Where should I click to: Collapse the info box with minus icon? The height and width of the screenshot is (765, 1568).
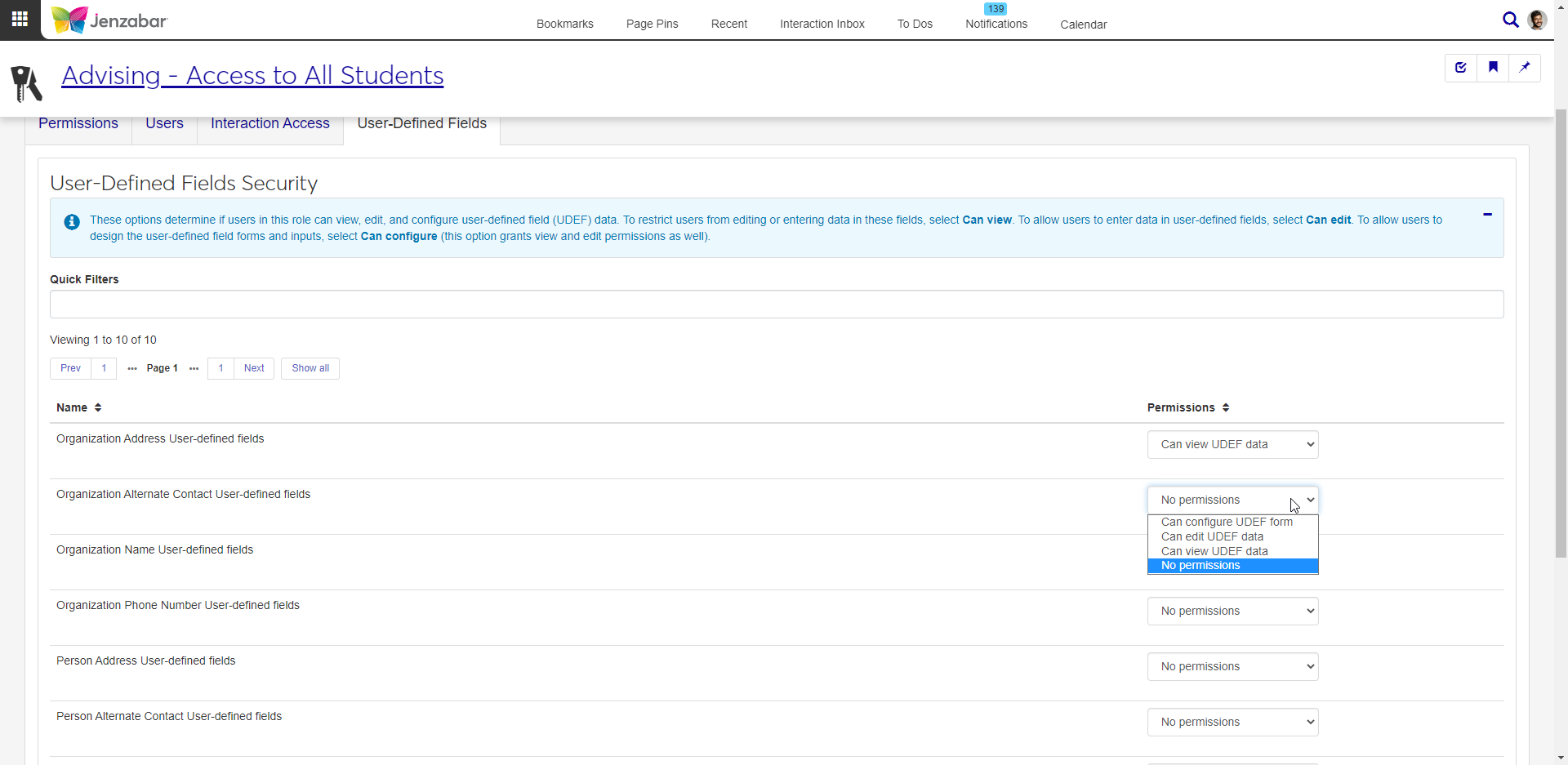(x=1487, y=215)
